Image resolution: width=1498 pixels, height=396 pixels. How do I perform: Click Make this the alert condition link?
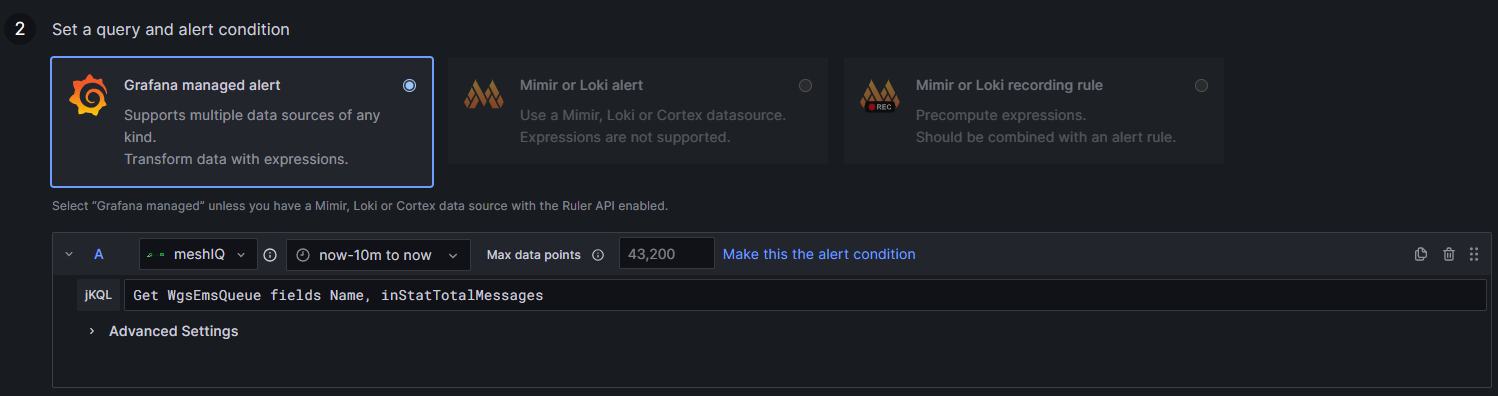(x=819, y=254)
